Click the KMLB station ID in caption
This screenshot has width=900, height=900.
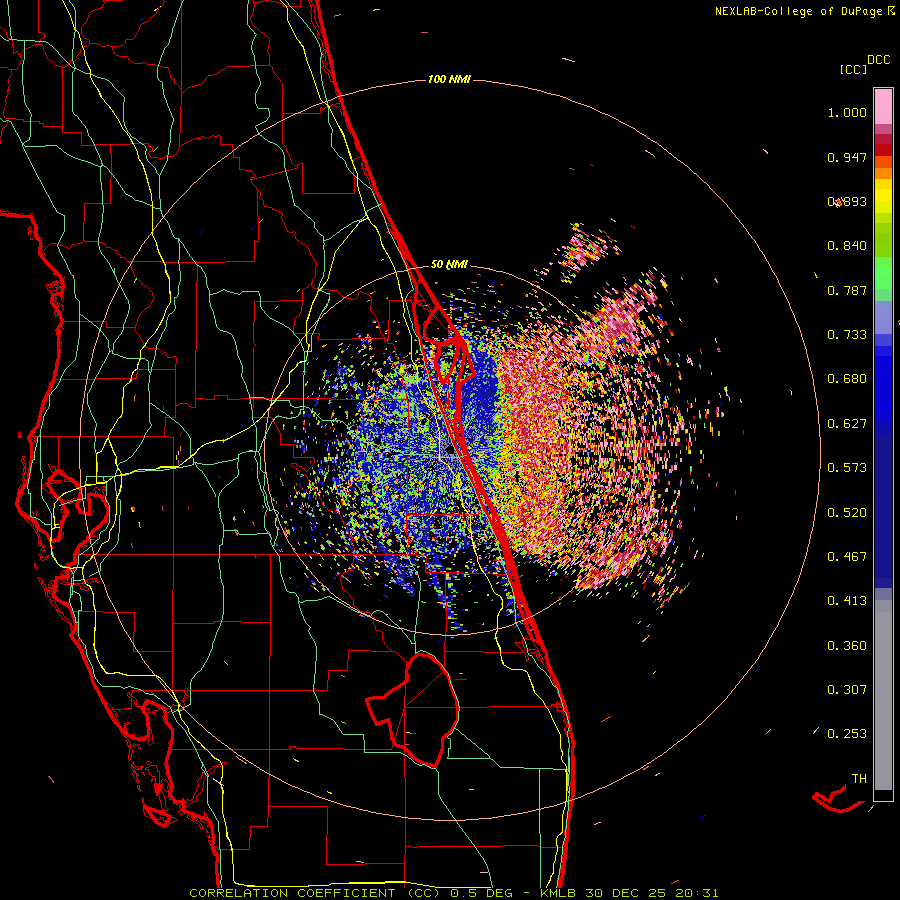[557, 893]
